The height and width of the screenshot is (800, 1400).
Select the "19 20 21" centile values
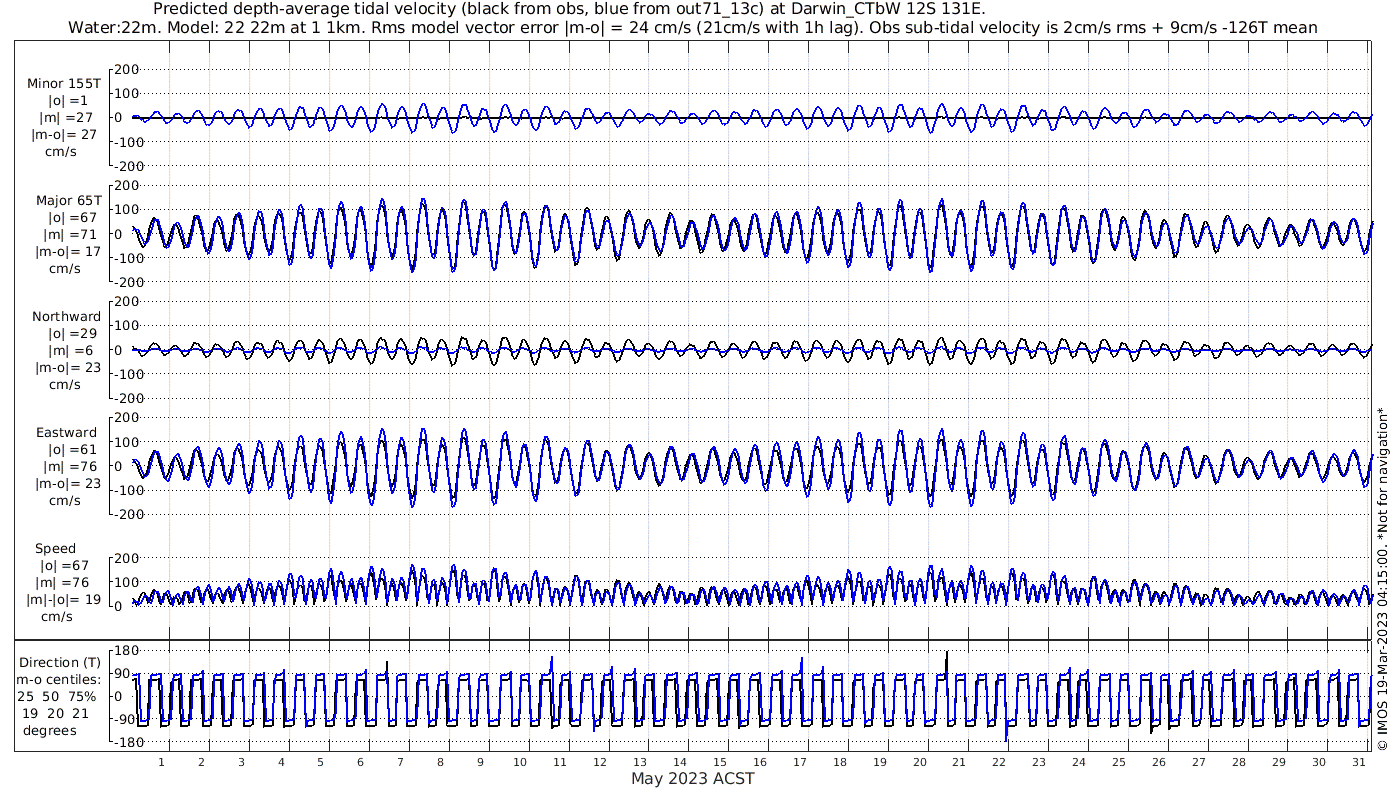pos(55,713)
